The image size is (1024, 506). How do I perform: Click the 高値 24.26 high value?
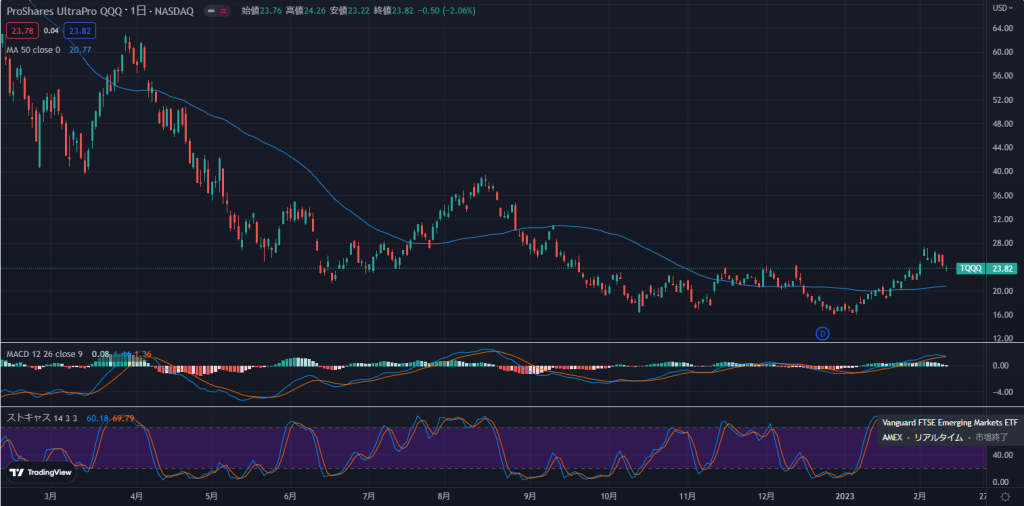(306, 11)
